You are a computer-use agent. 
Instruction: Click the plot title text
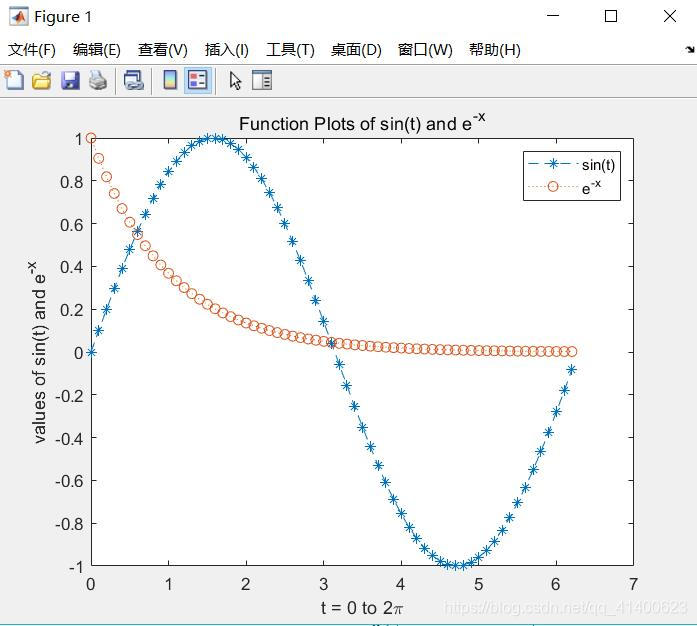click(362, 122)
